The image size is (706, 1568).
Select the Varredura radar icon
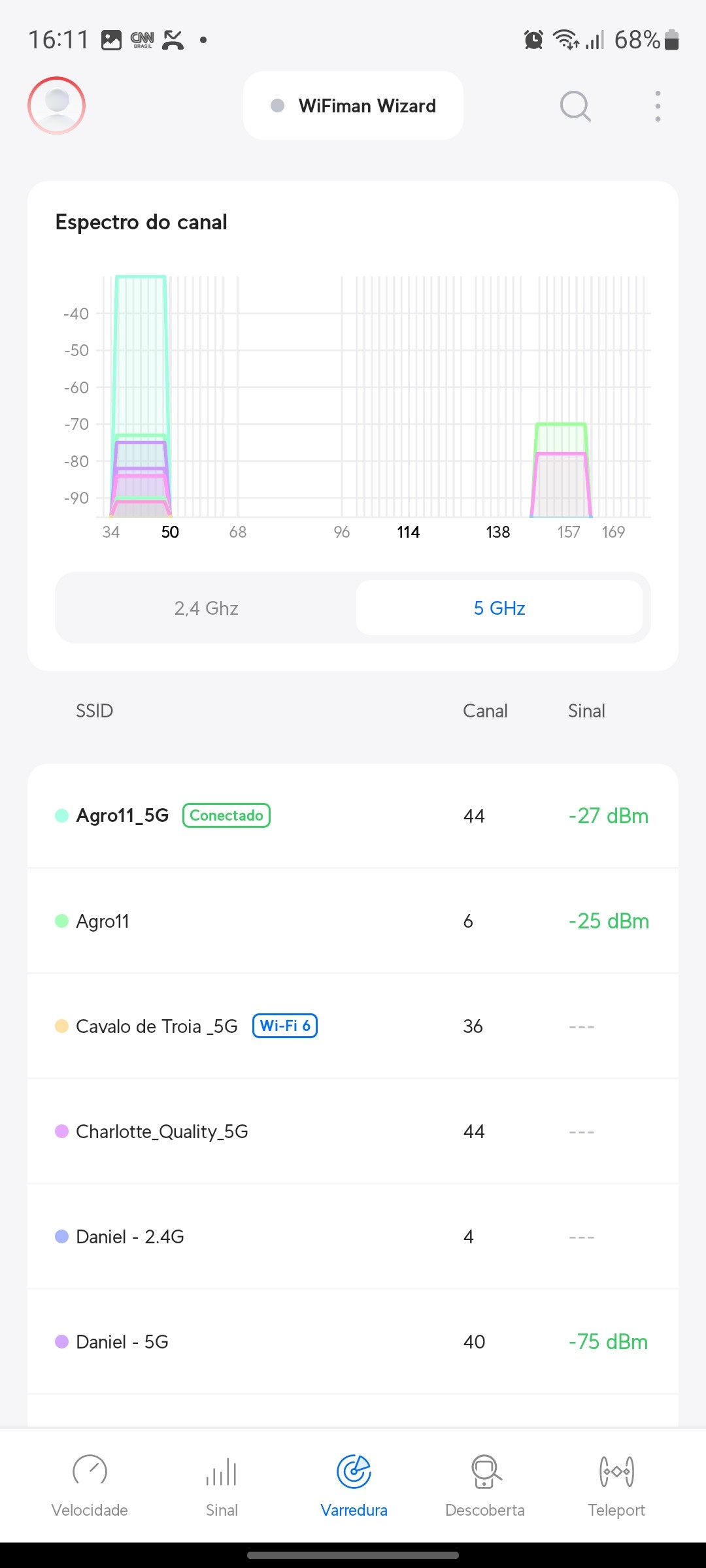(354, 1471)
